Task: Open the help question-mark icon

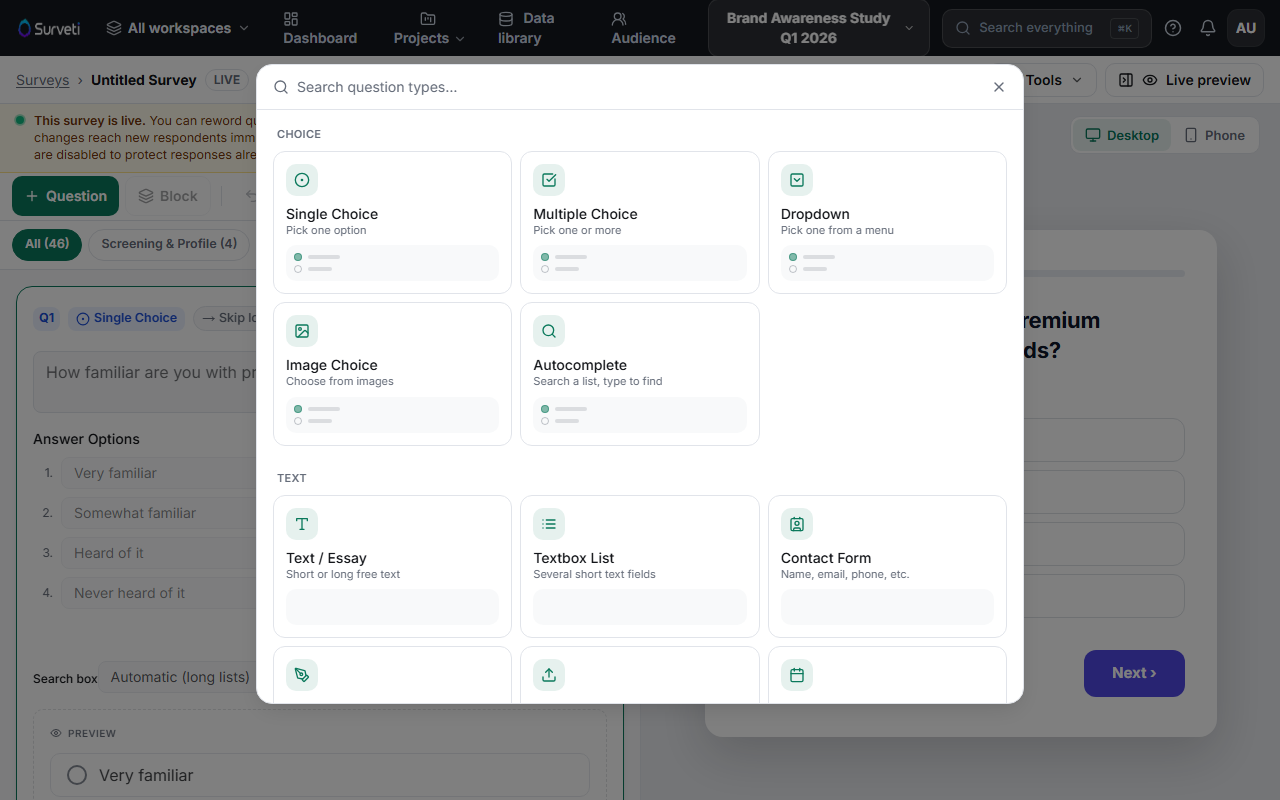Action: (1173, 28)
